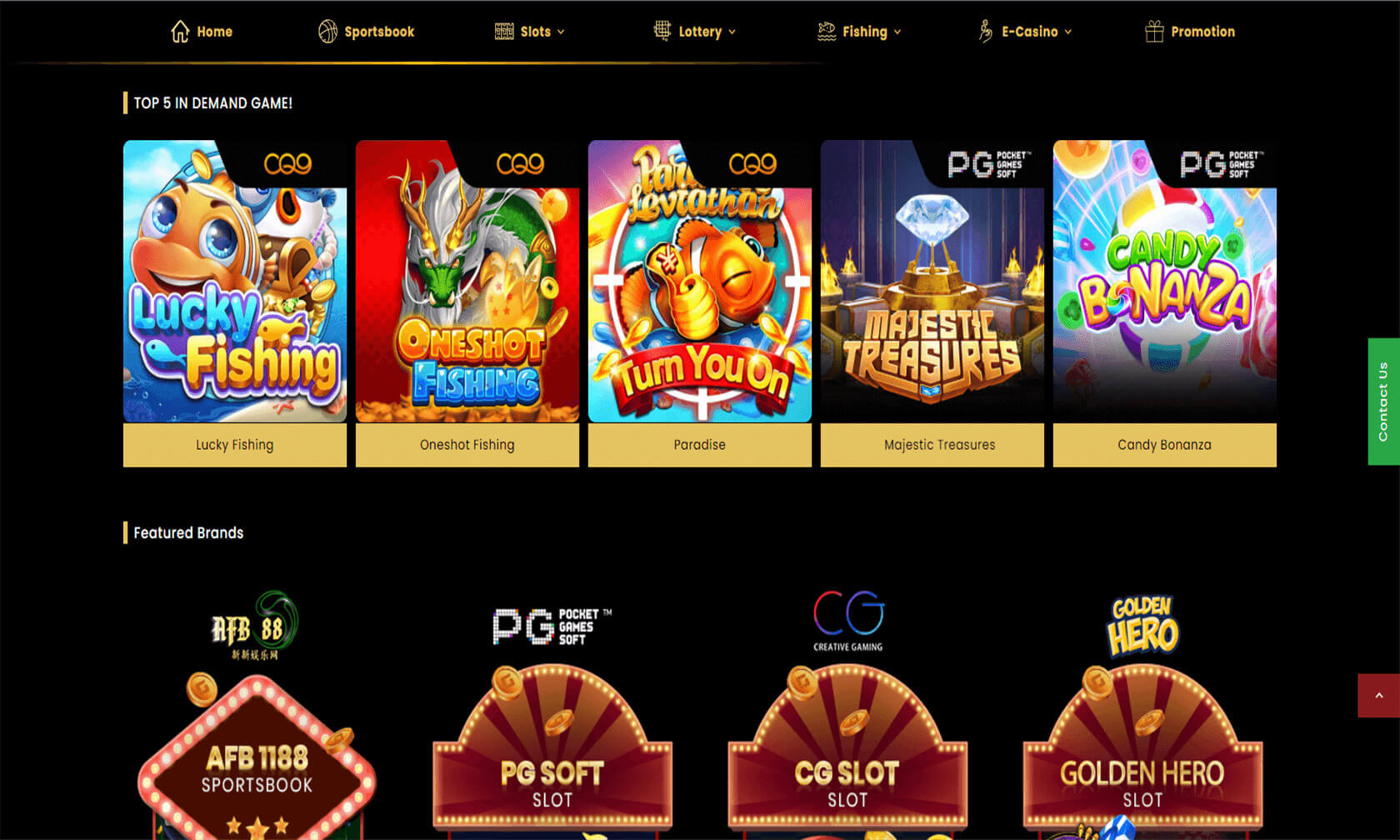
Task: Click the Promotion gift box icon
Action: pyautogui.click(x=1154, y=32)
